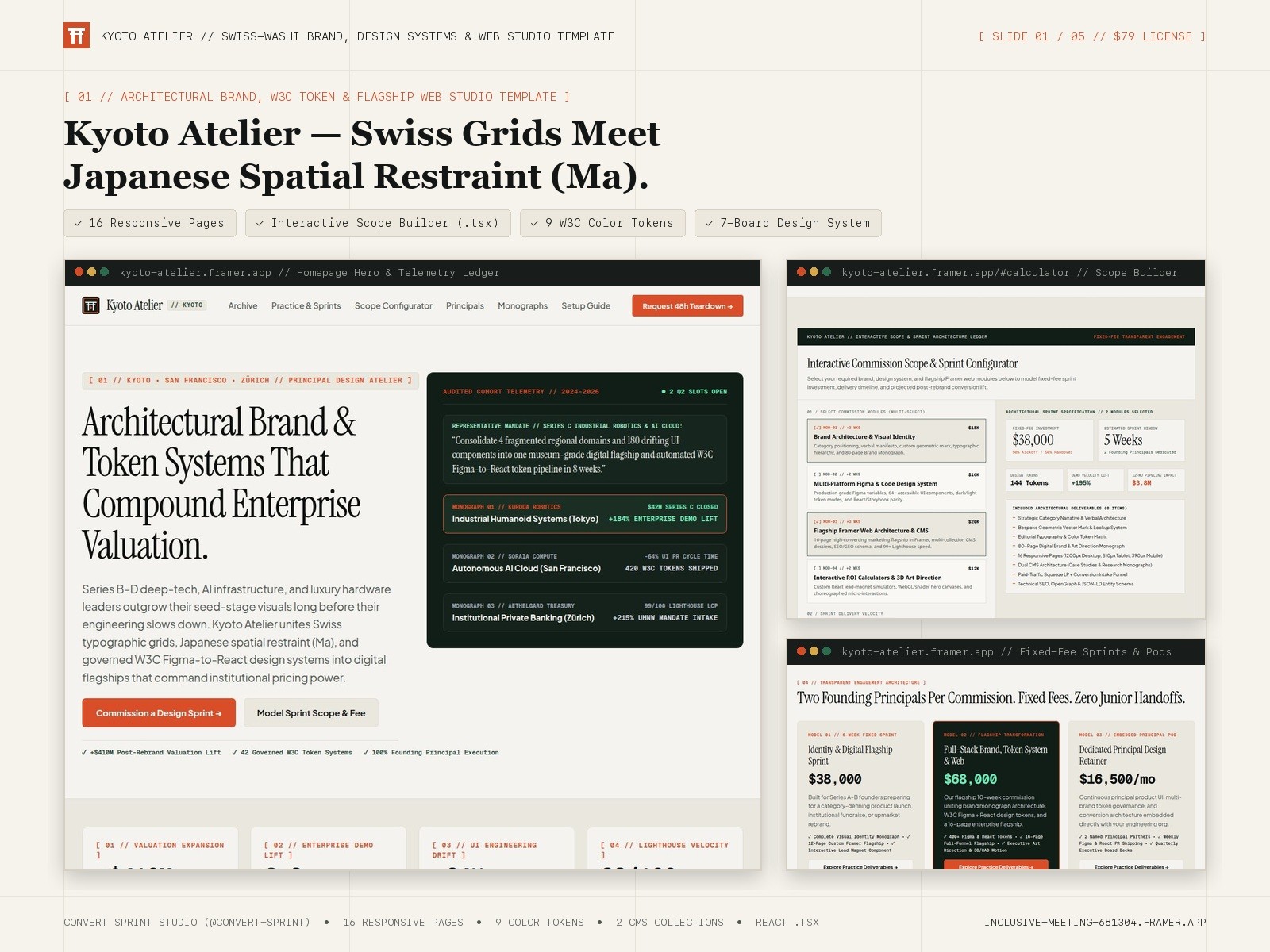1270x952 pixels.
Task: Select the Dedicated Principal Design Retainer pricing card
Action: pos(1131,795)
